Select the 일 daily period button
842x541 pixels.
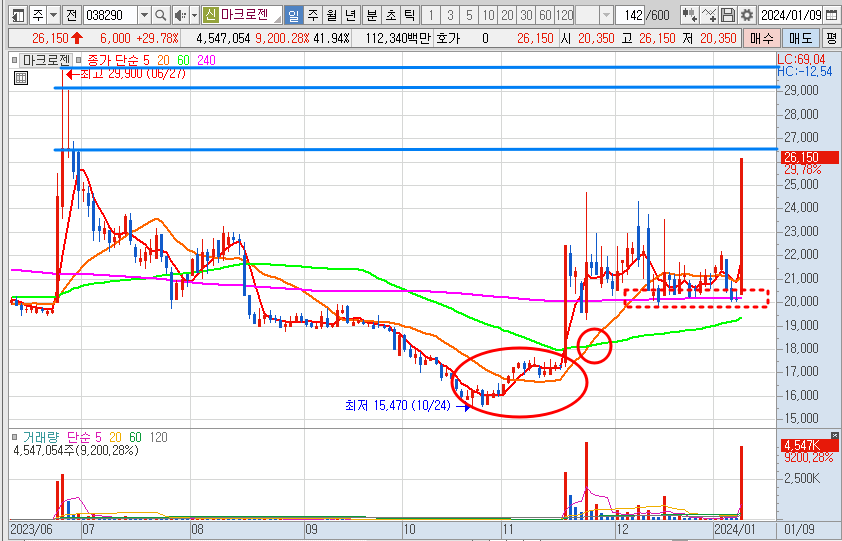tap(293, 15)
